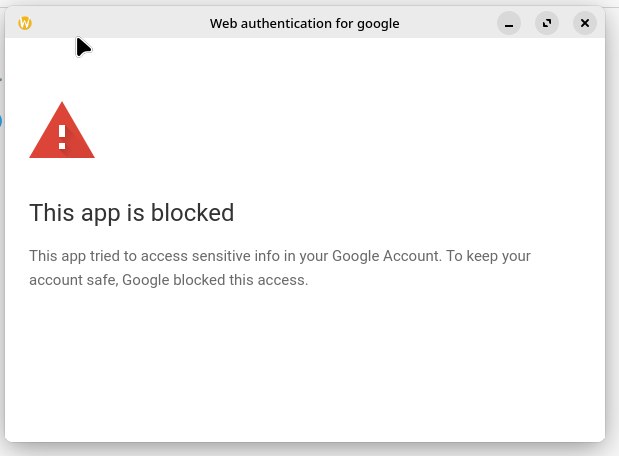Click the phrase "Google blocked this access."
619x456 pixels.
click(215, 281)
